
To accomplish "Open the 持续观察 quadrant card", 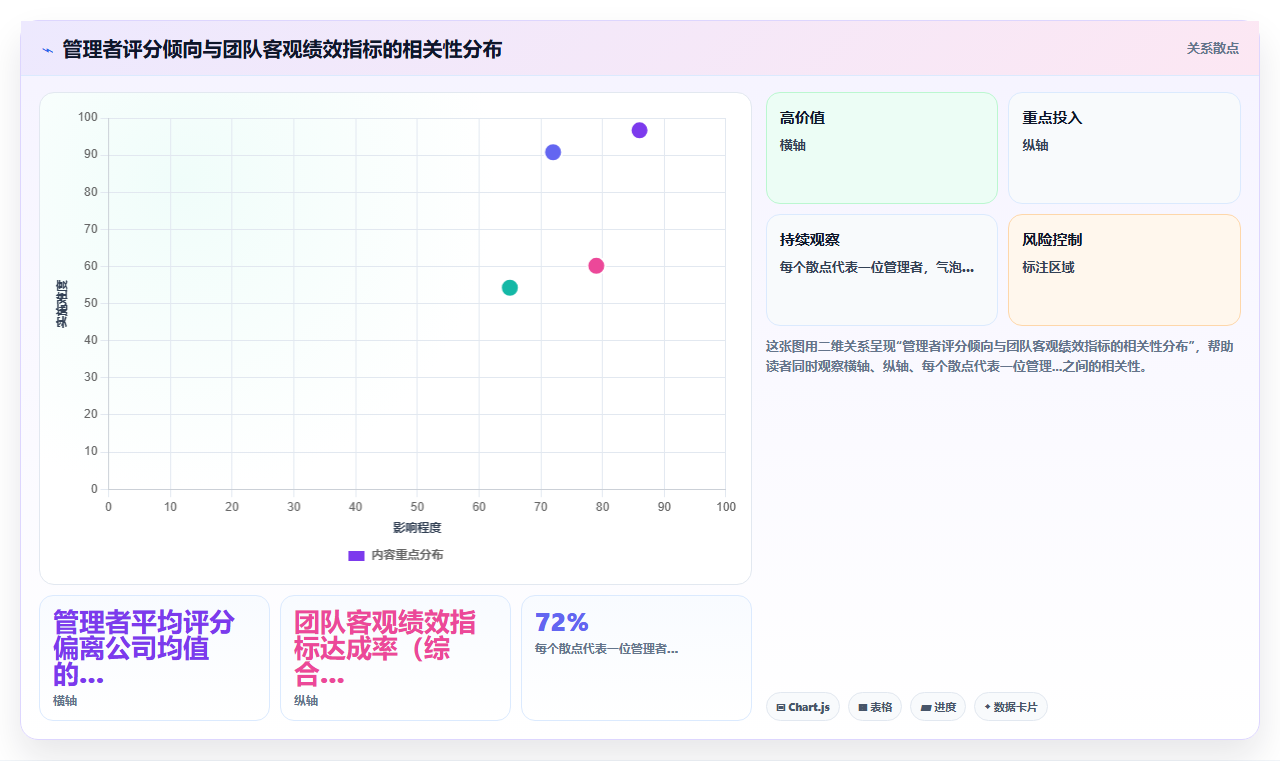I will click(x=882, y=270).
